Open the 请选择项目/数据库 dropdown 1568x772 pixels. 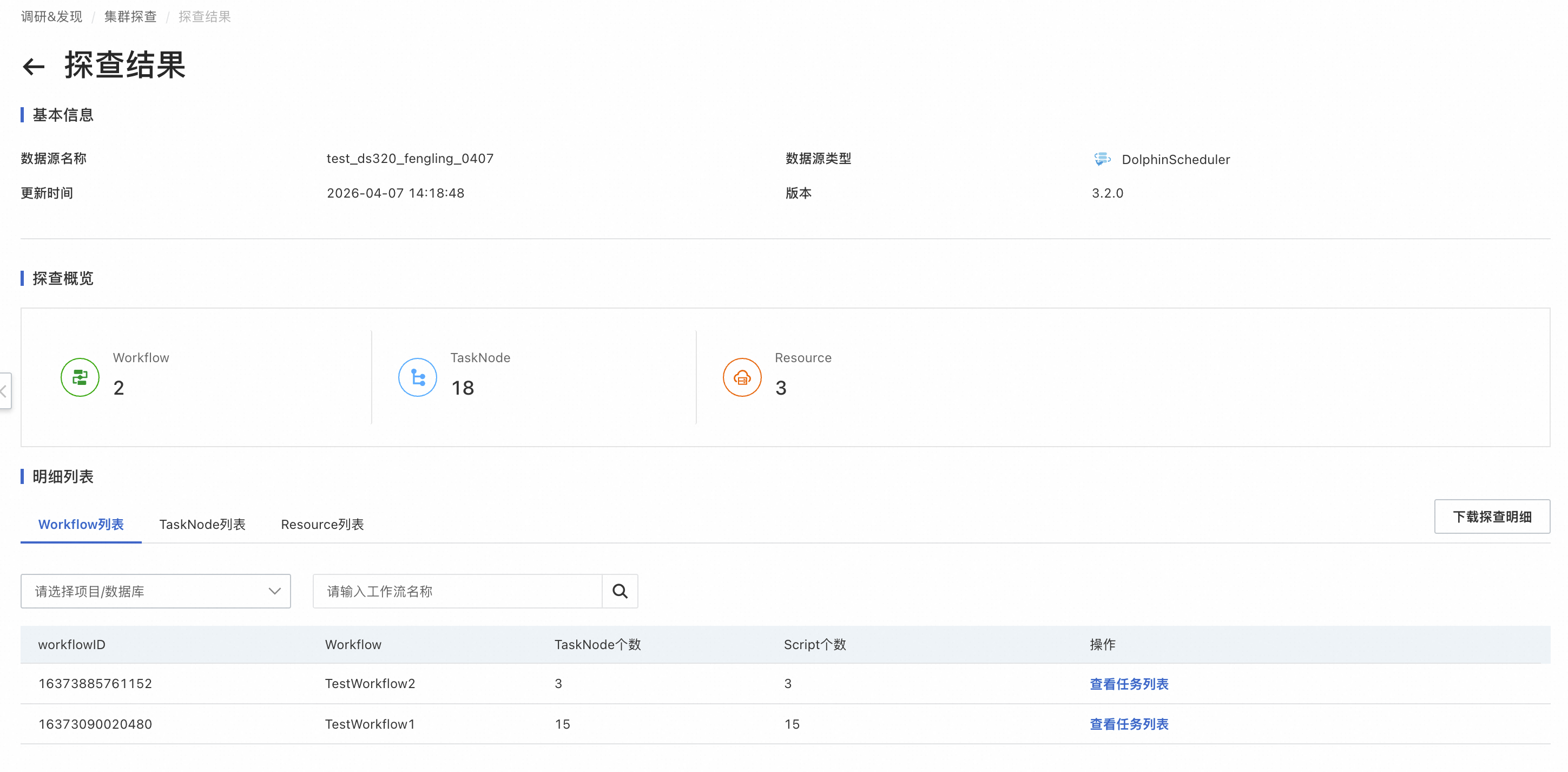156,591
